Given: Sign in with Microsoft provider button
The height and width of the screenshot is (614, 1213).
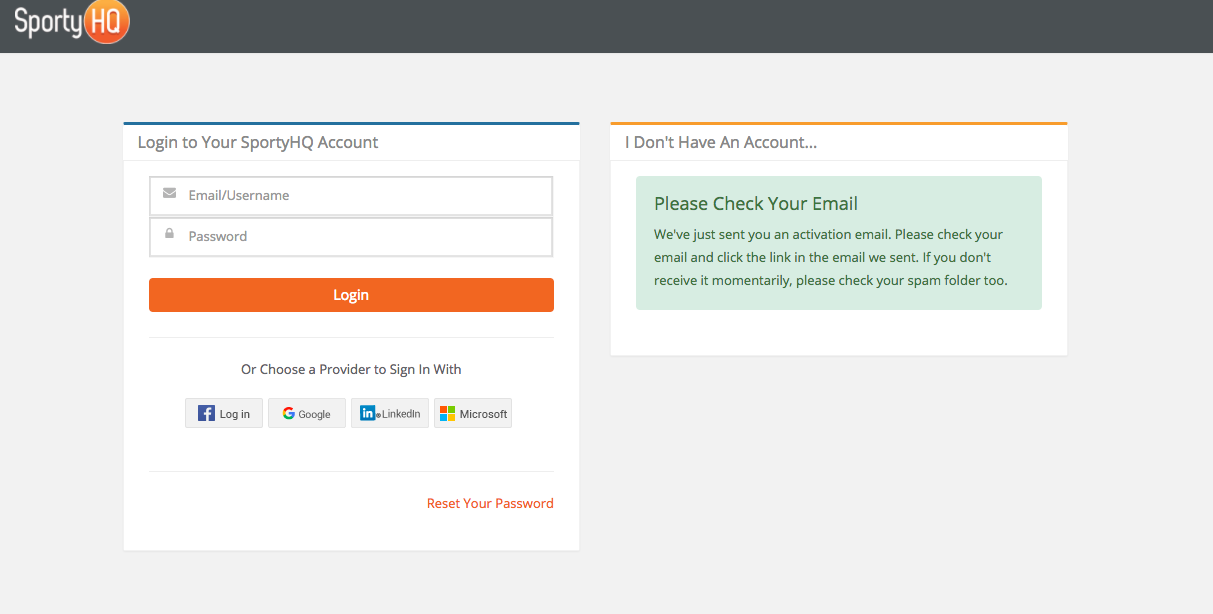Looking at the screenshot, I should (x=473, y=413).
